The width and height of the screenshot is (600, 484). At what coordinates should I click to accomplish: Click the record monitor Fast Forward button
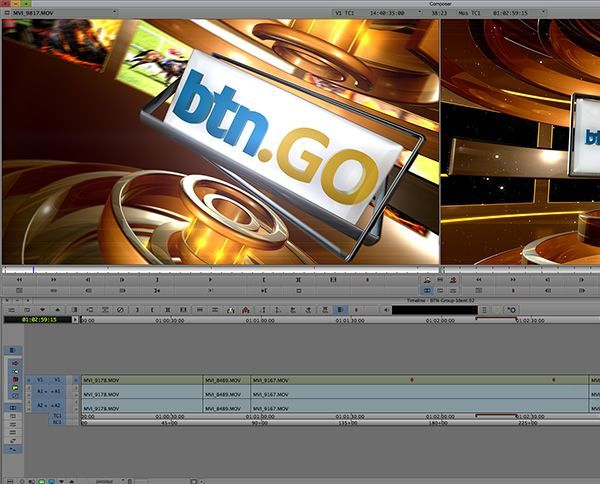[x=513, y=280]
